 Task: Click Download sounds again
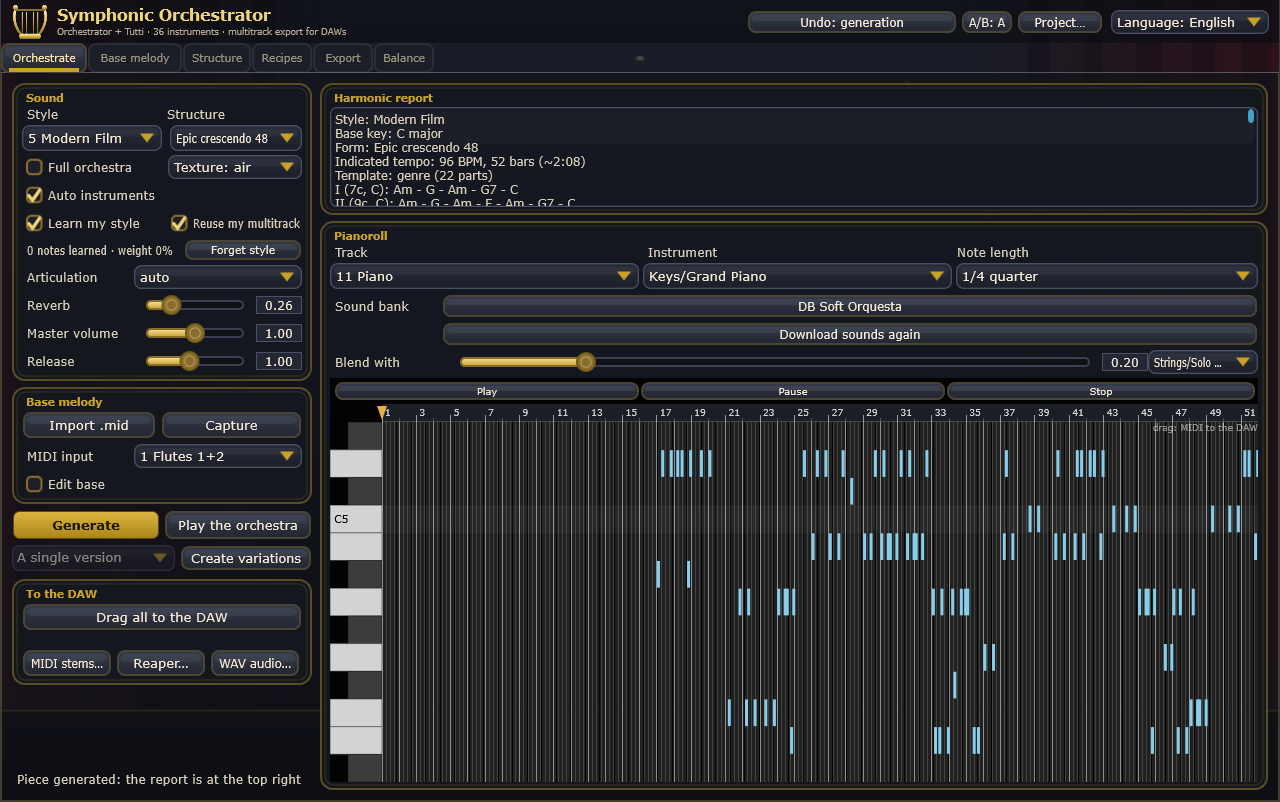pyautogui.click(x=850, y=334)
